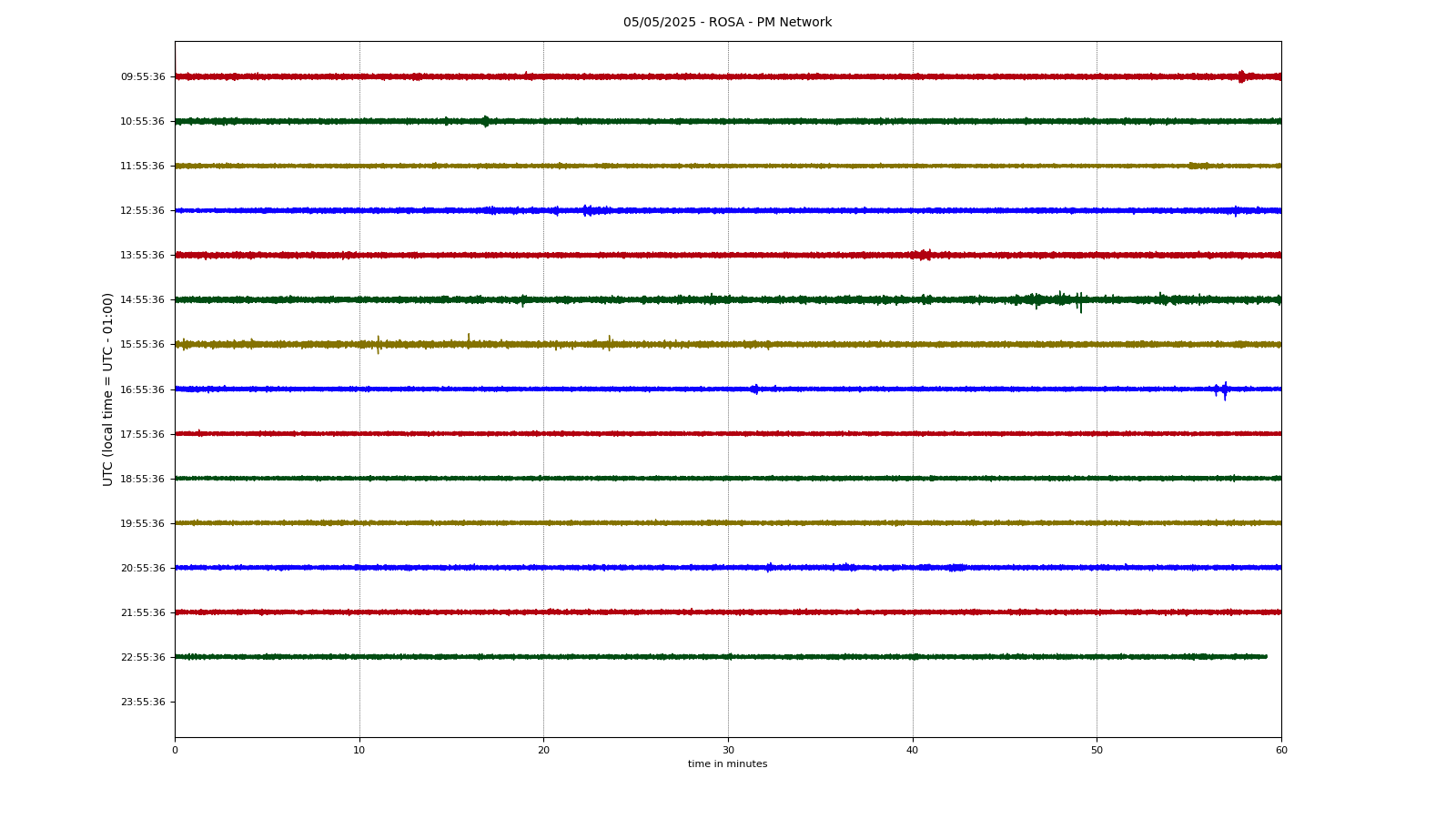Click the spike near minute 11 on 15:55:36 trace
The image size is (1456, 819).
[378, 344]
